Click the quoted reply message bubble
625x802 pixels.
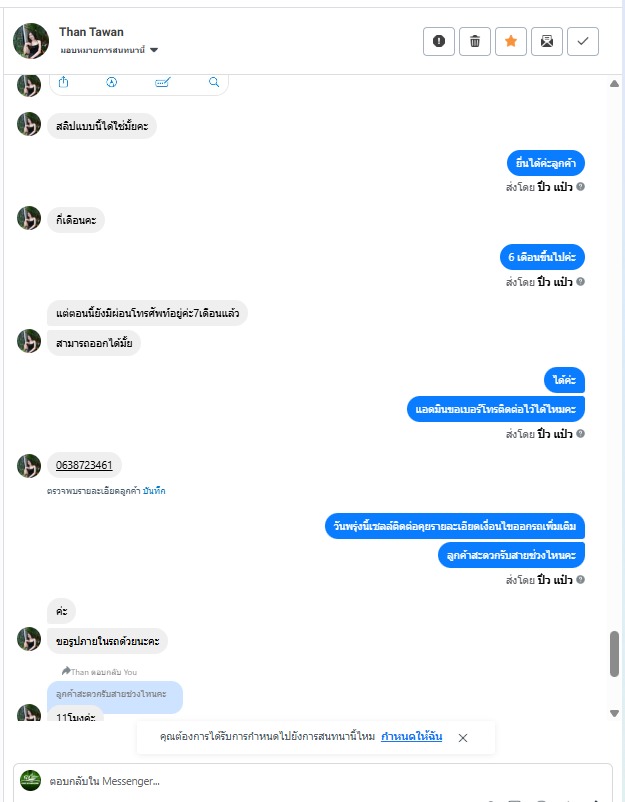(x=115, y=694)
